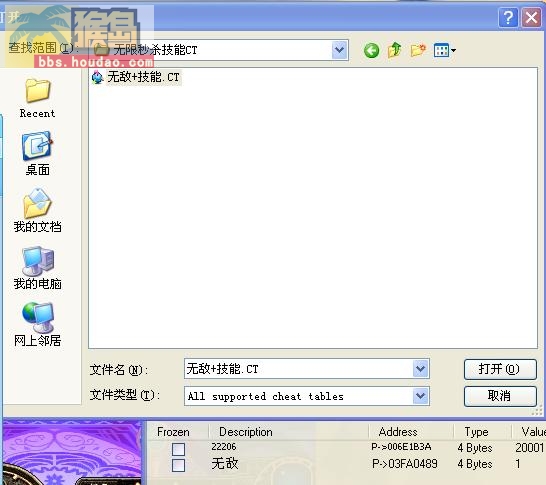Screen dimensions: 546x485
Task: Select the 无敌 description entry
Action: tap(225, 463)
